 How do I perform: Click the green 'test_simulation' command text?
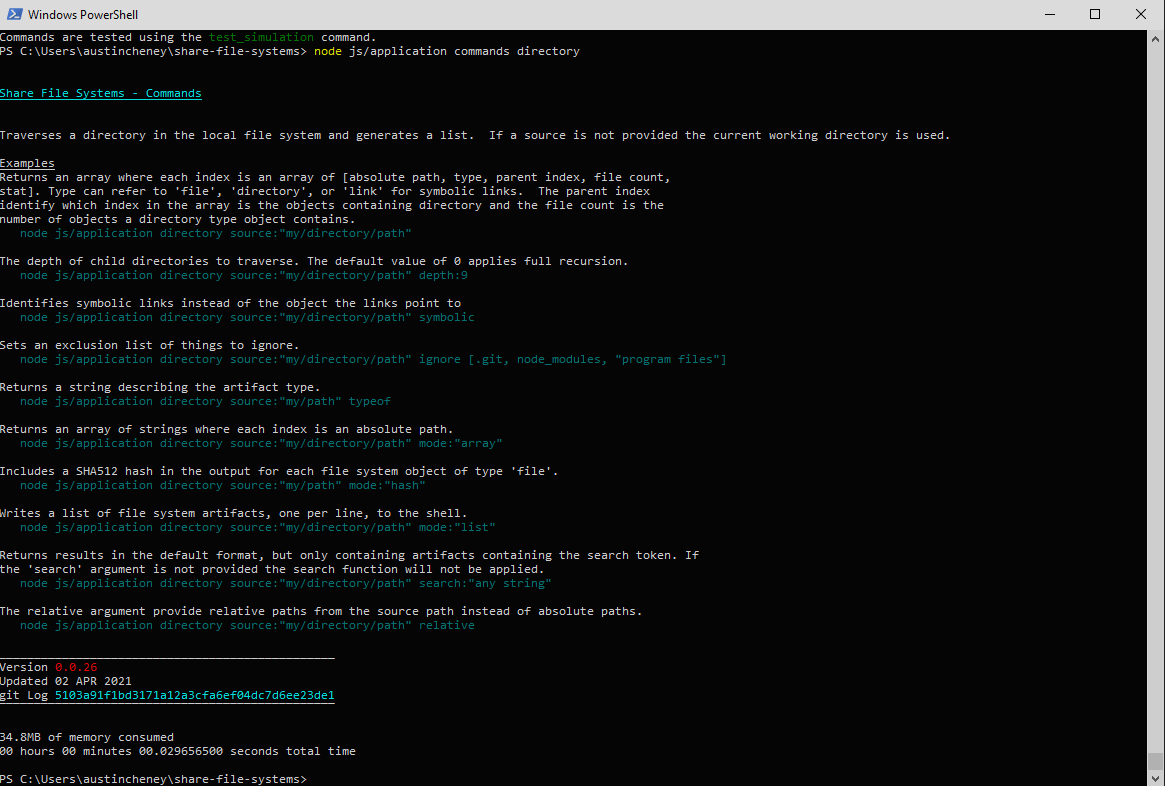[x=261, y=37]
